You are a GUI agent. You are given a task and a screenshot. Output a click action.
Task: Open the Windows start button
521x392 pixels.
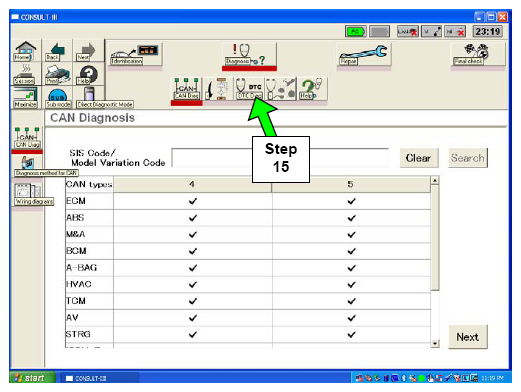[x=32, y=378]
